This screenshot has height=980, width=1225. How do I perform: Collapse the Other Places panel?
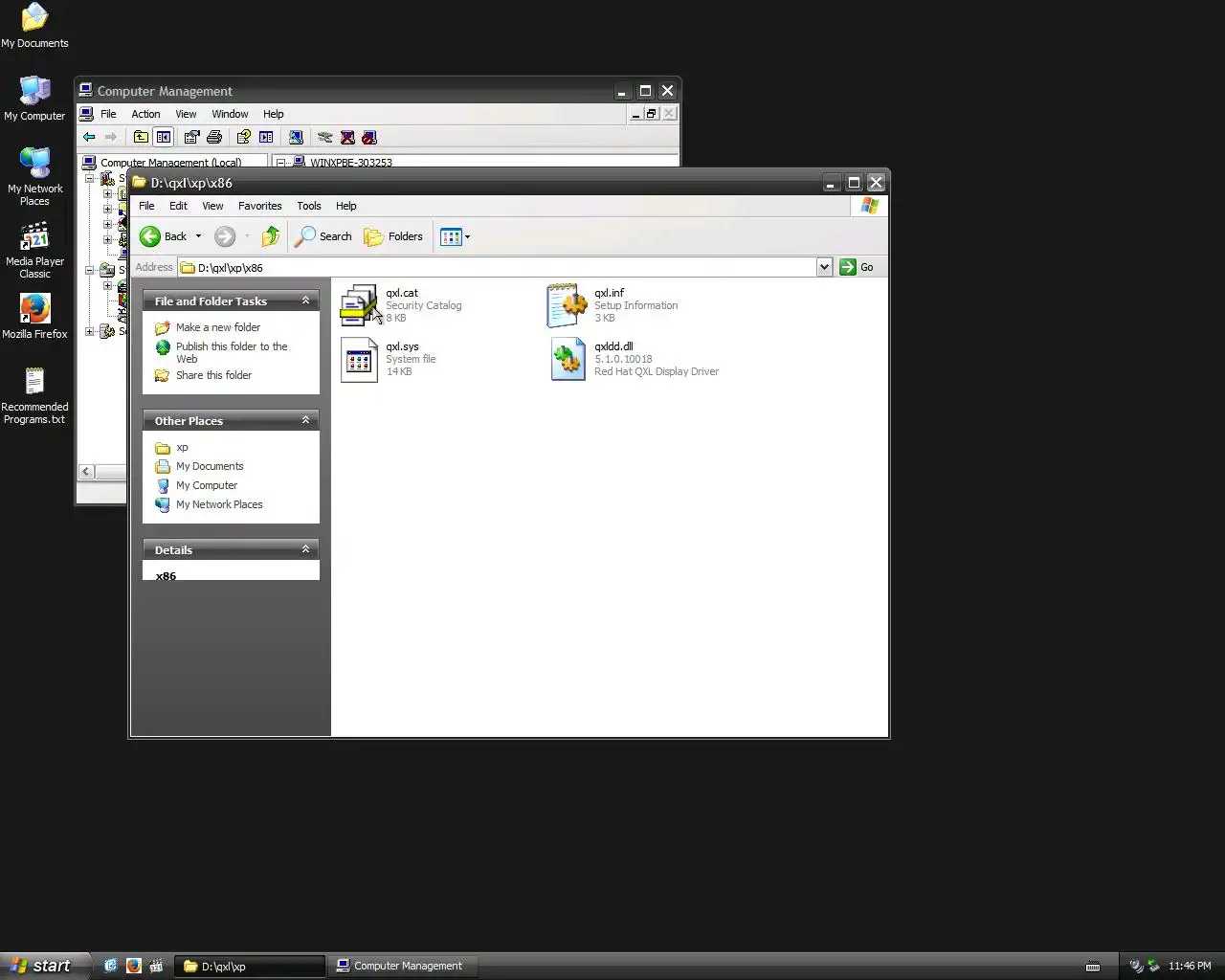(x=305, y=420)
